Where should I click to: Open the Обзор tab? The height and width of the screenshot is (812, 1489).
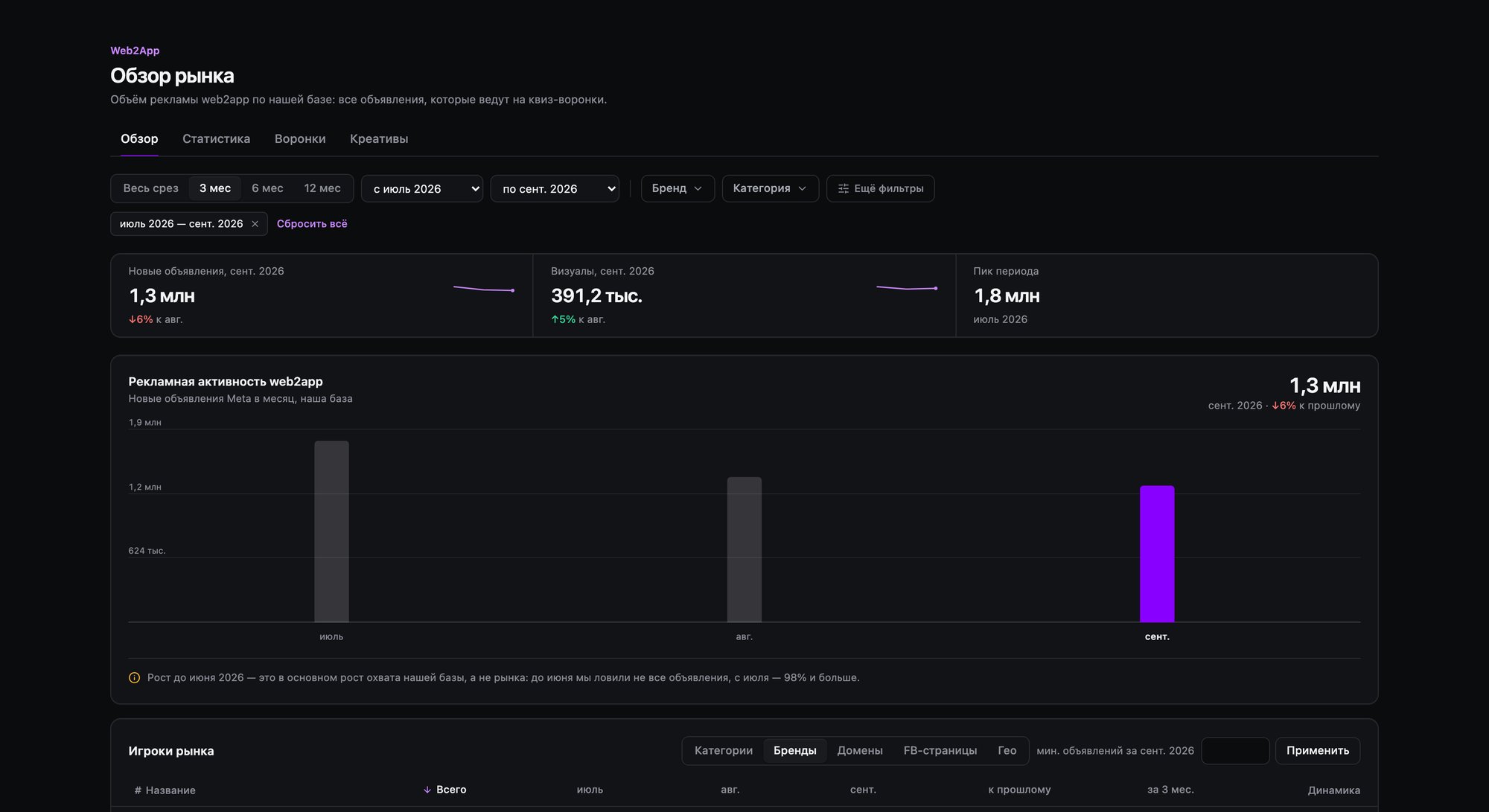(139, 139)
